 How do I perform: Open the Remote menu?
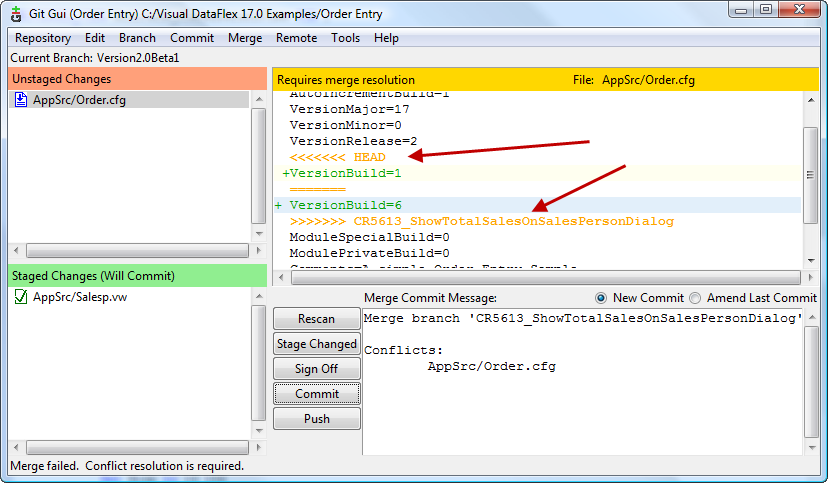click(x=296, y=38)
